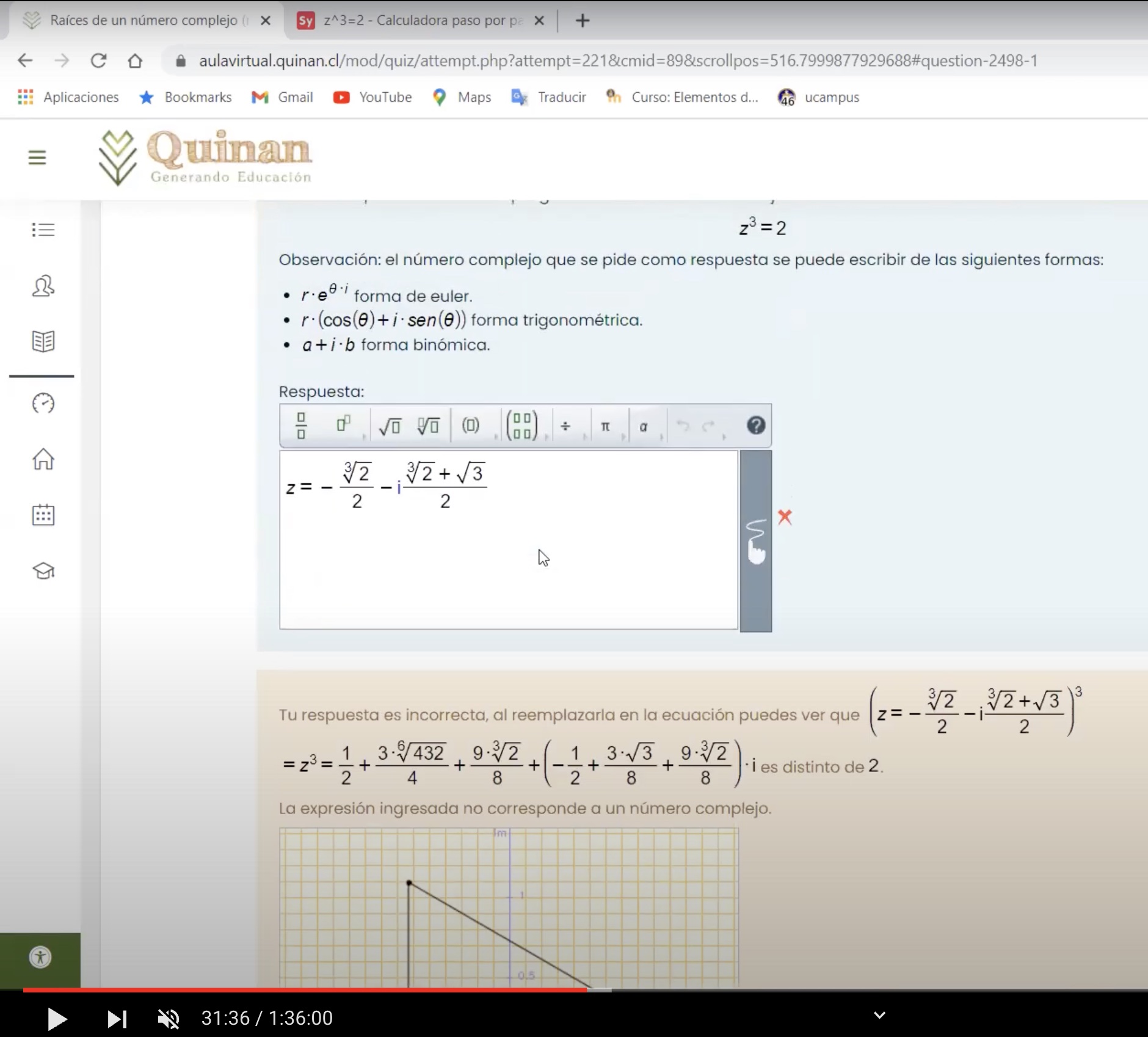The height and width of the screenshot is (1037, 1148).
Task: Open the Maps bookmark
Action: pos(462,97)
